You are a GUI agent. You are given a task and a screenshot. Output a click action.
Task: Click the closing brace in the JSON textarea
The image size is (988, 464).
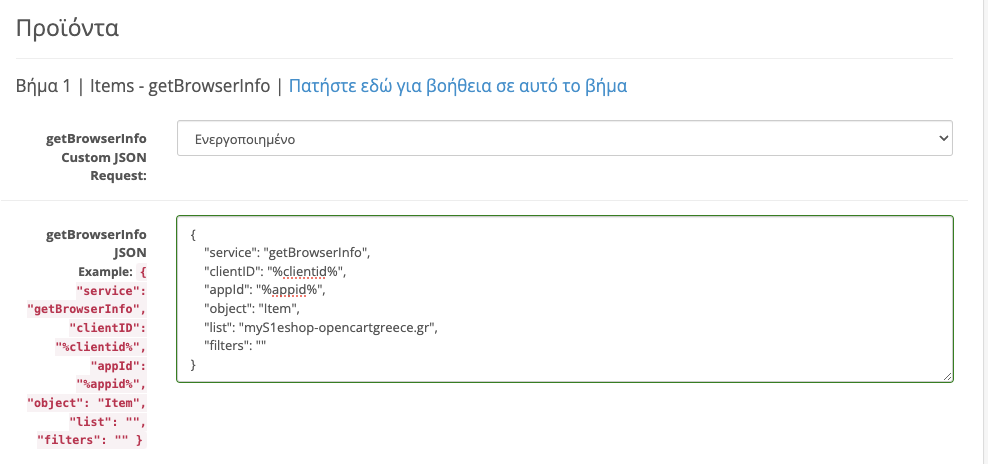193,364
